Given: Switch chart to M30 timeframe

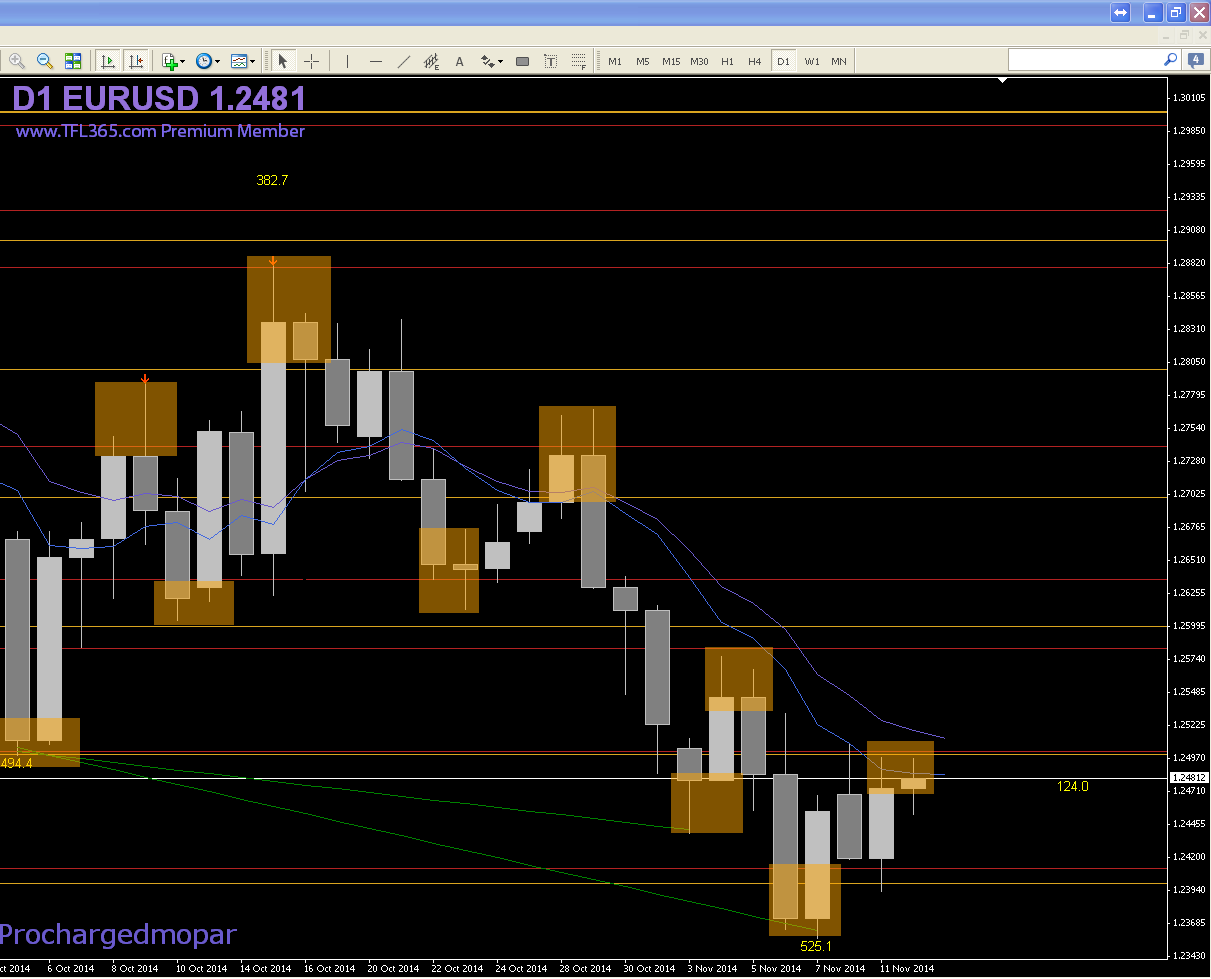Looking at the screenshot, I should 698,61.
